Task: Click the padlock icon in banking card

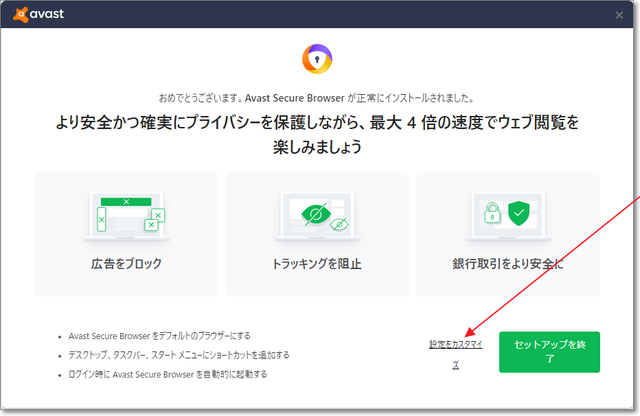Action: pyautogui.click(x=491, y=214)
